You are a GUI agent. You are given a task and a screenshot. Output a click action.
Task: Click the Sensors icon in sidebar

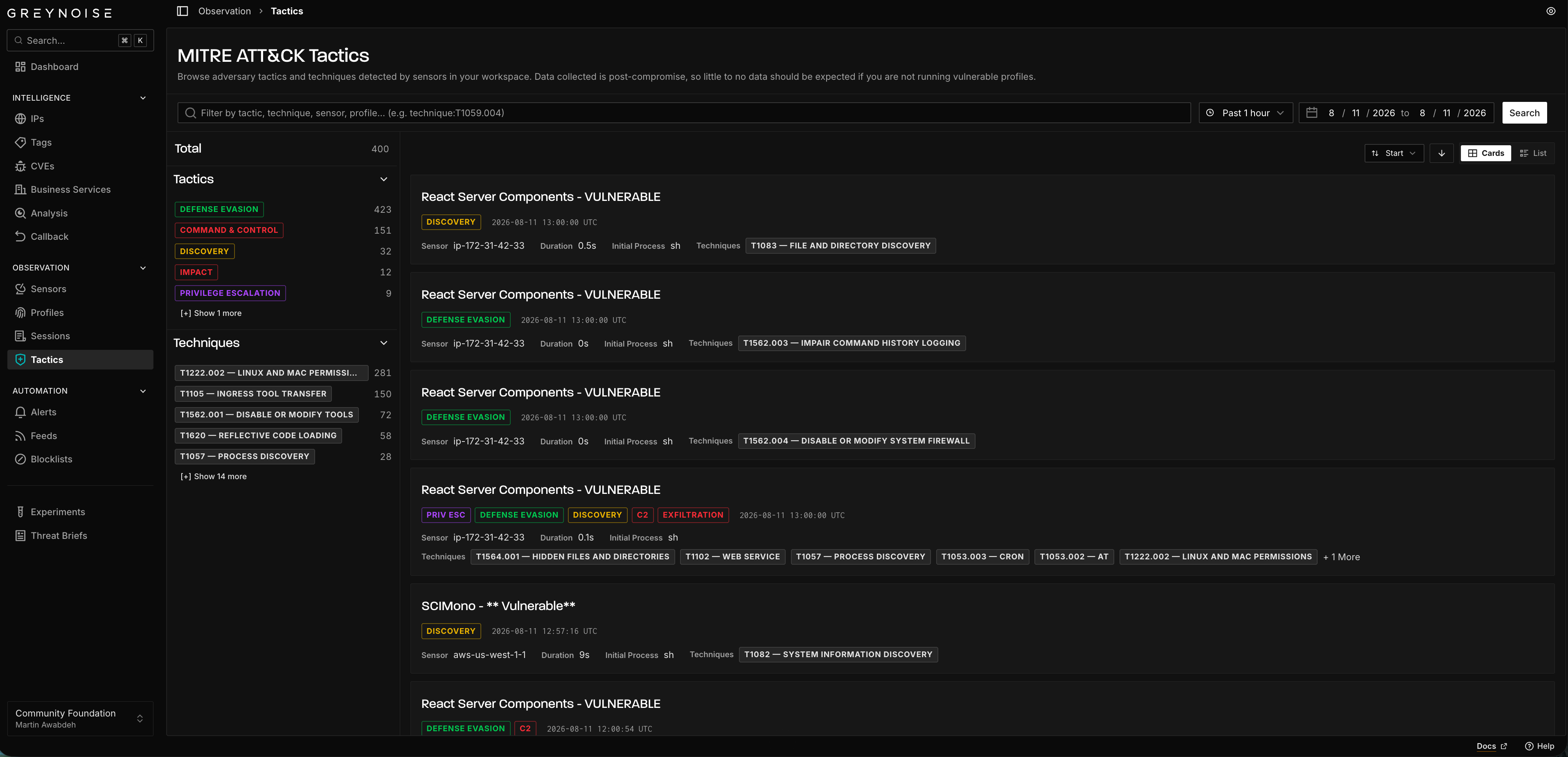click(20, 289)
